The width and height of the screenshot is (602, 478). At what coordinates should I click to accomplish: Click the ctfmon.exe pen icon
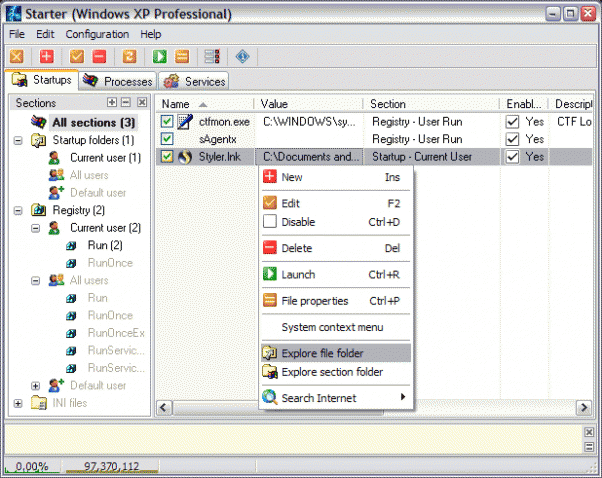pos(185,122)
